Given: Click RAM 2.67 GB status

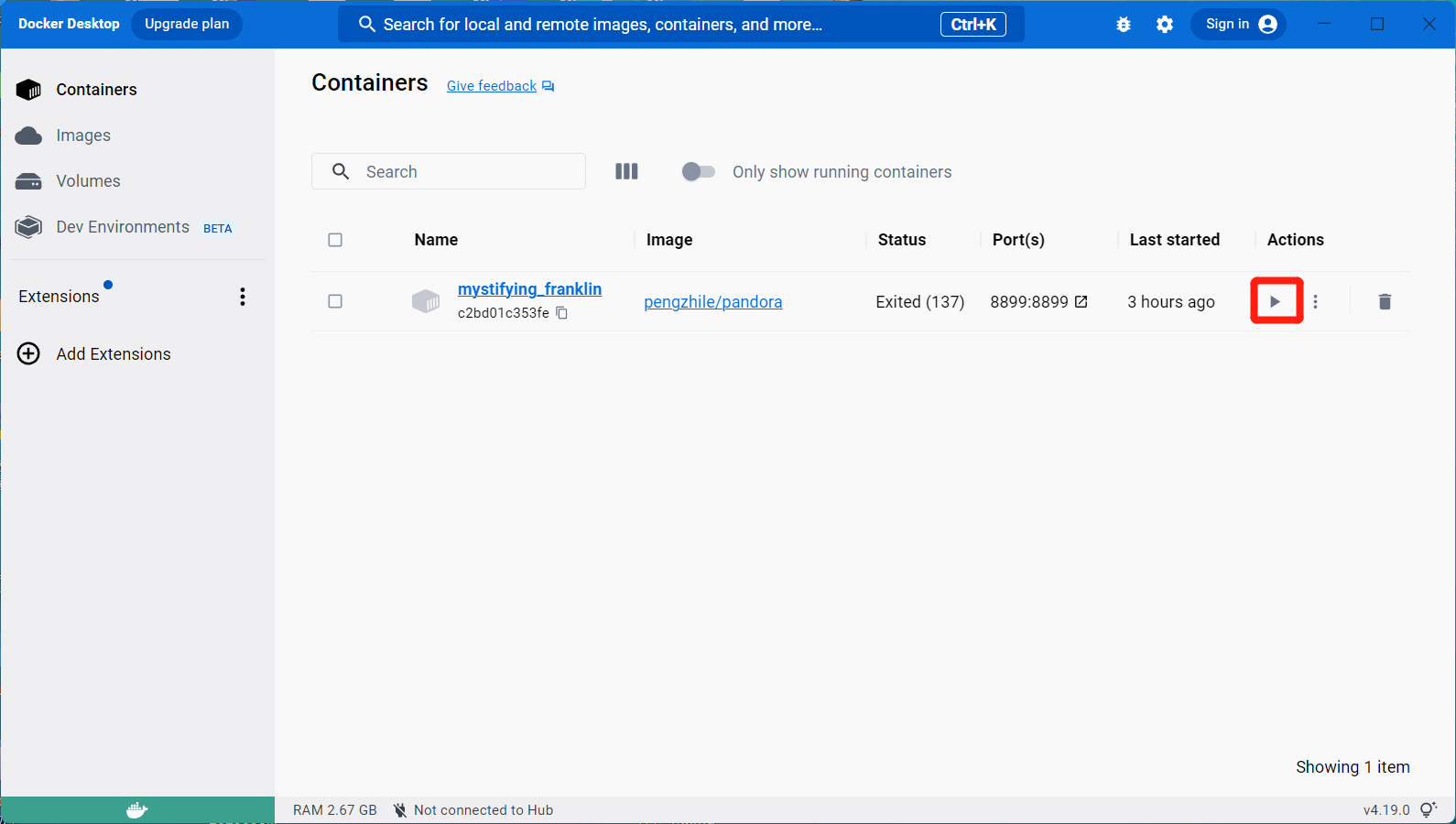Looking at the screenshot, I should [x=335, y=810].
